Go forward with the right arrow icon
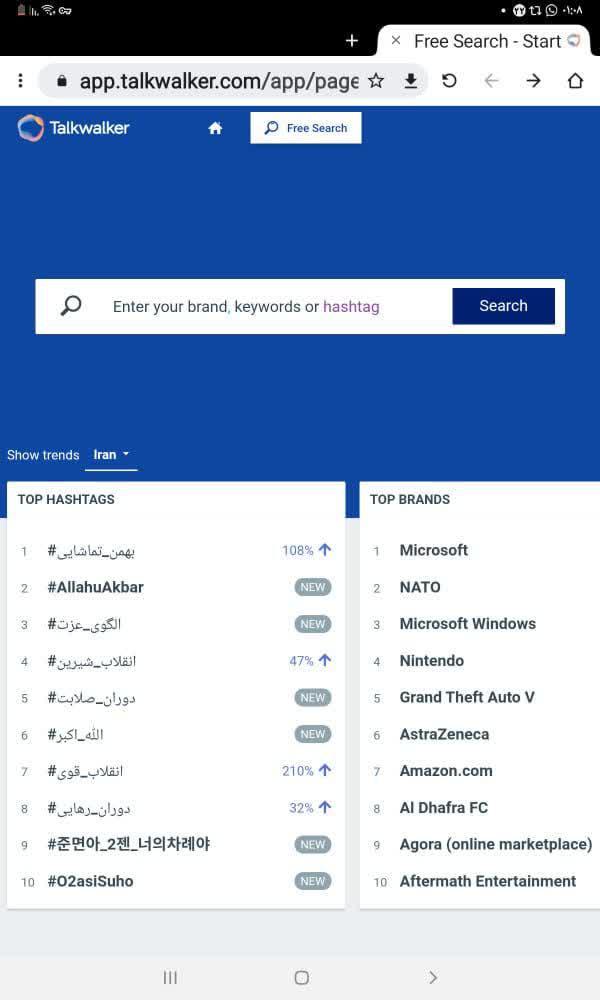This screenshot has height=1000, width=600. tap(534, 80)
